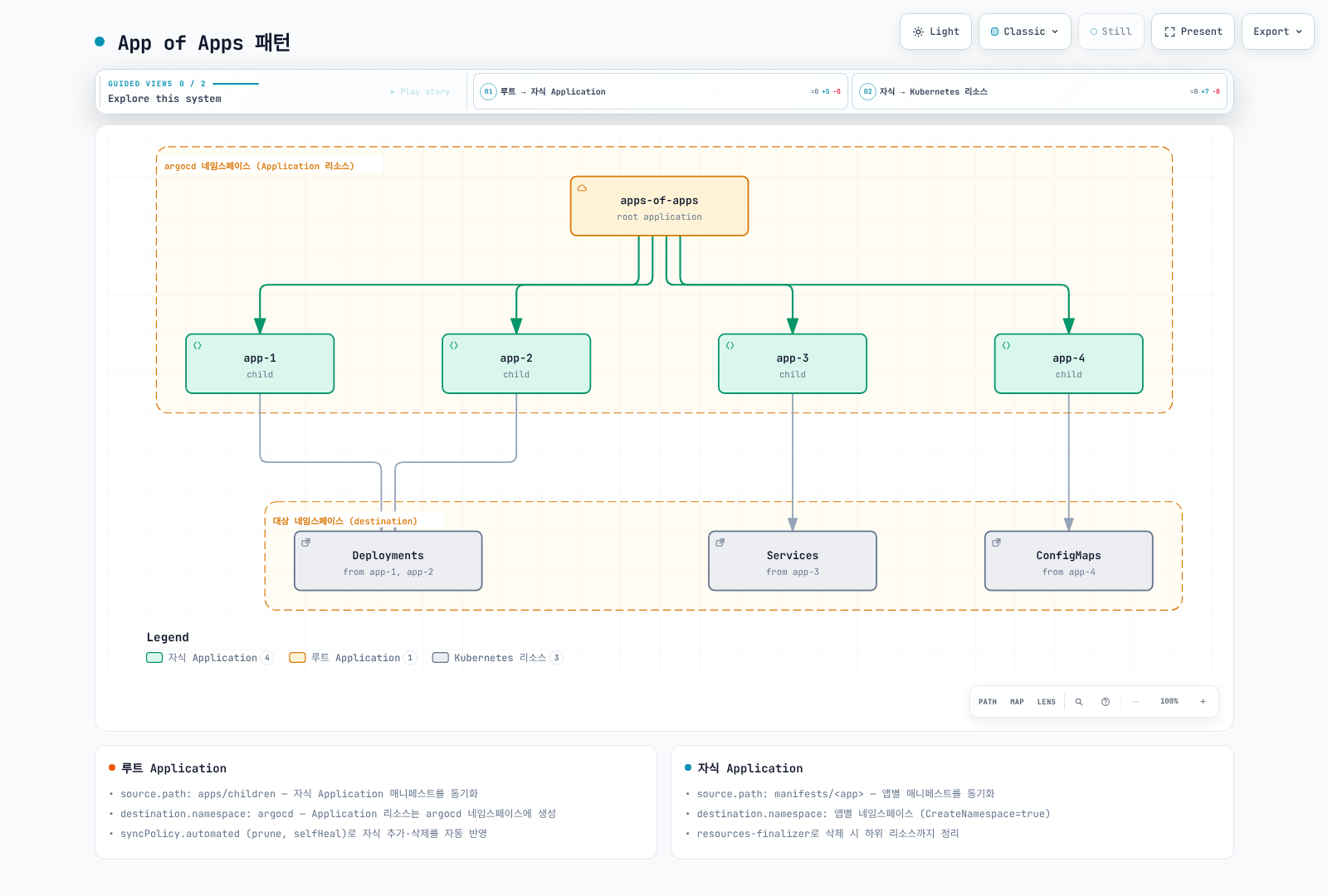Open the Export dropdown menu
The height and width of the screenshot is (896, 1328).
coord(1277,32)
